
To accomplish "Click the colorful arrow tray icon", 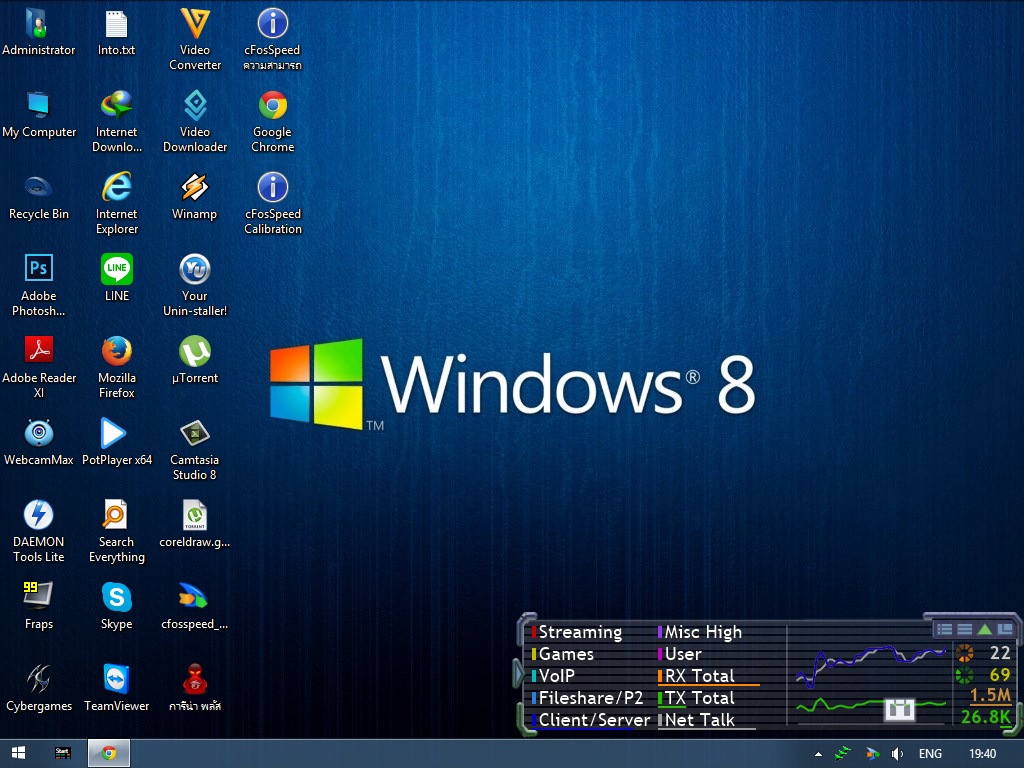I will tap(872, 754).
